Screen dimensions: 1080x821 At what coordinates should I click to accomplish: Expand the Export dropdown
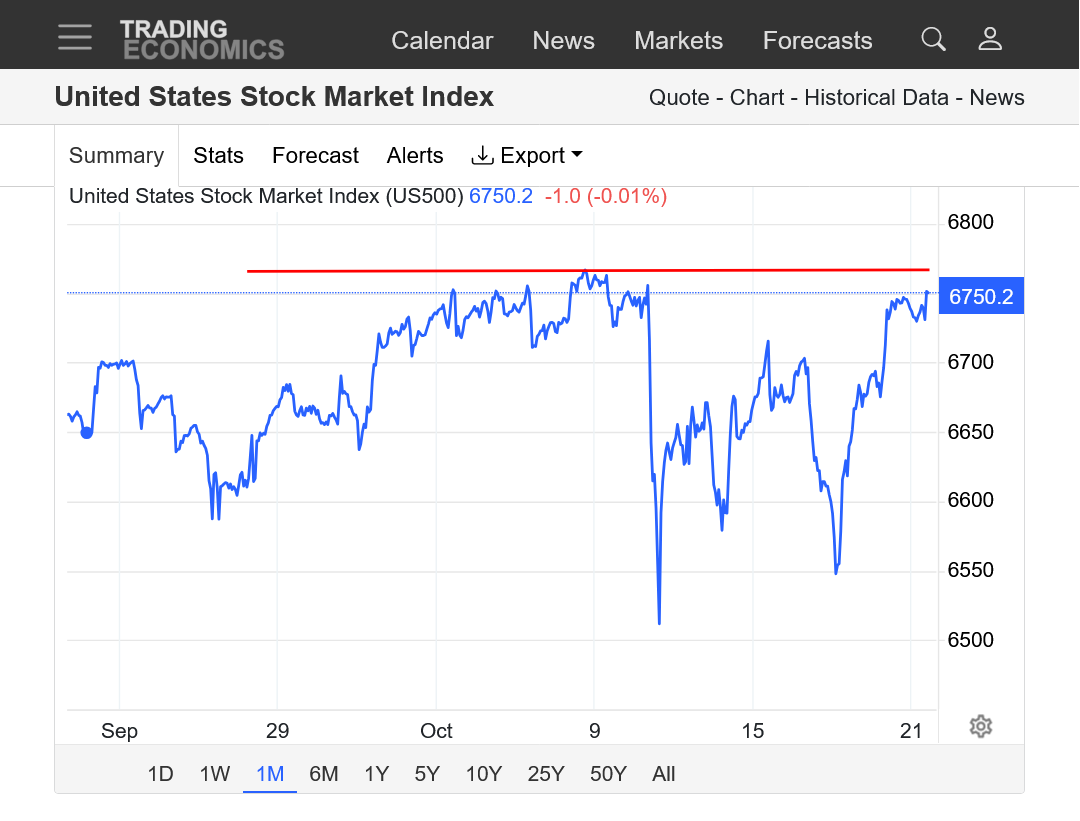pos(527,155)
